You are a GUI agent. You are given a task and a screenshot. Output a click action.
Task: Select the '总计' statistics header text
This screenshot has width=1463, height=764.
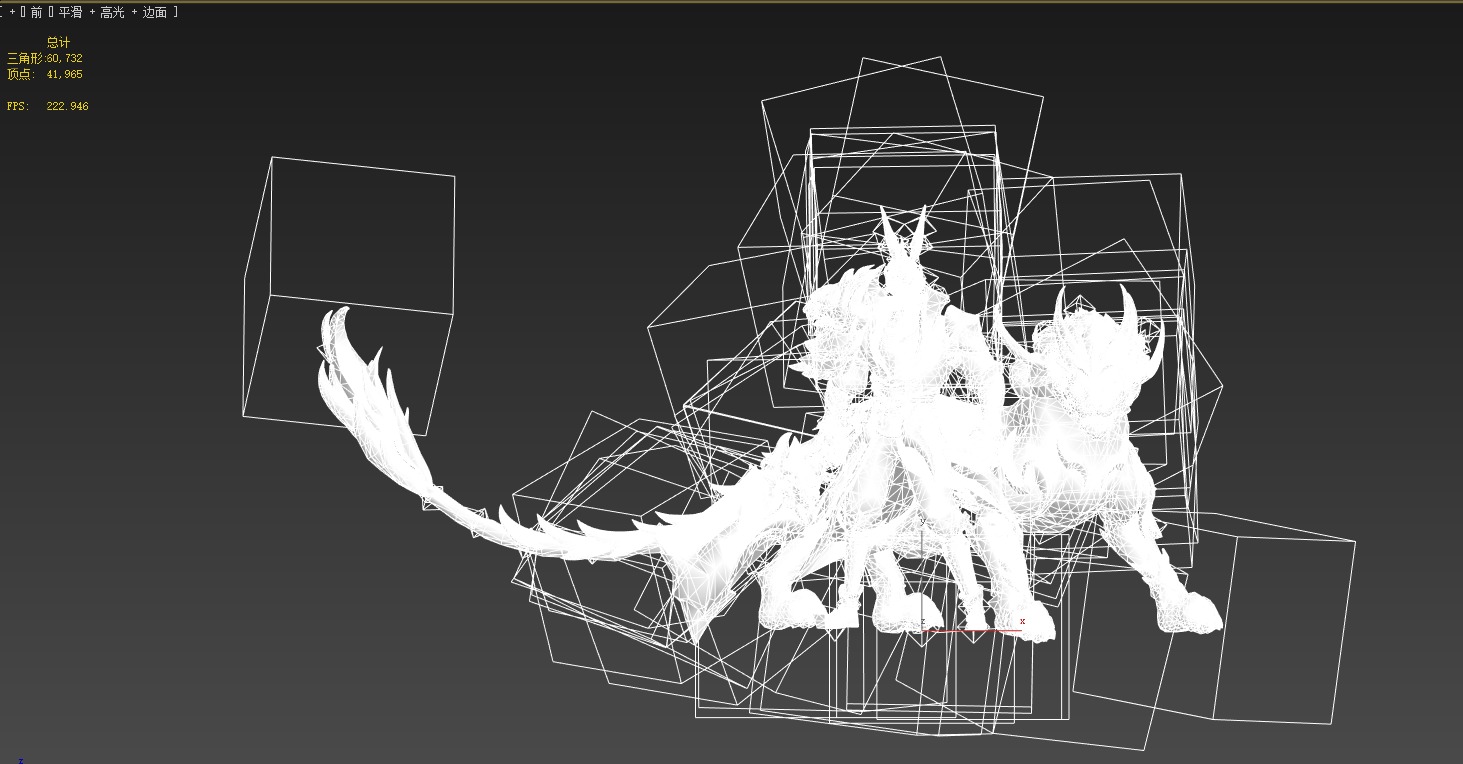[x=58, y=42]
